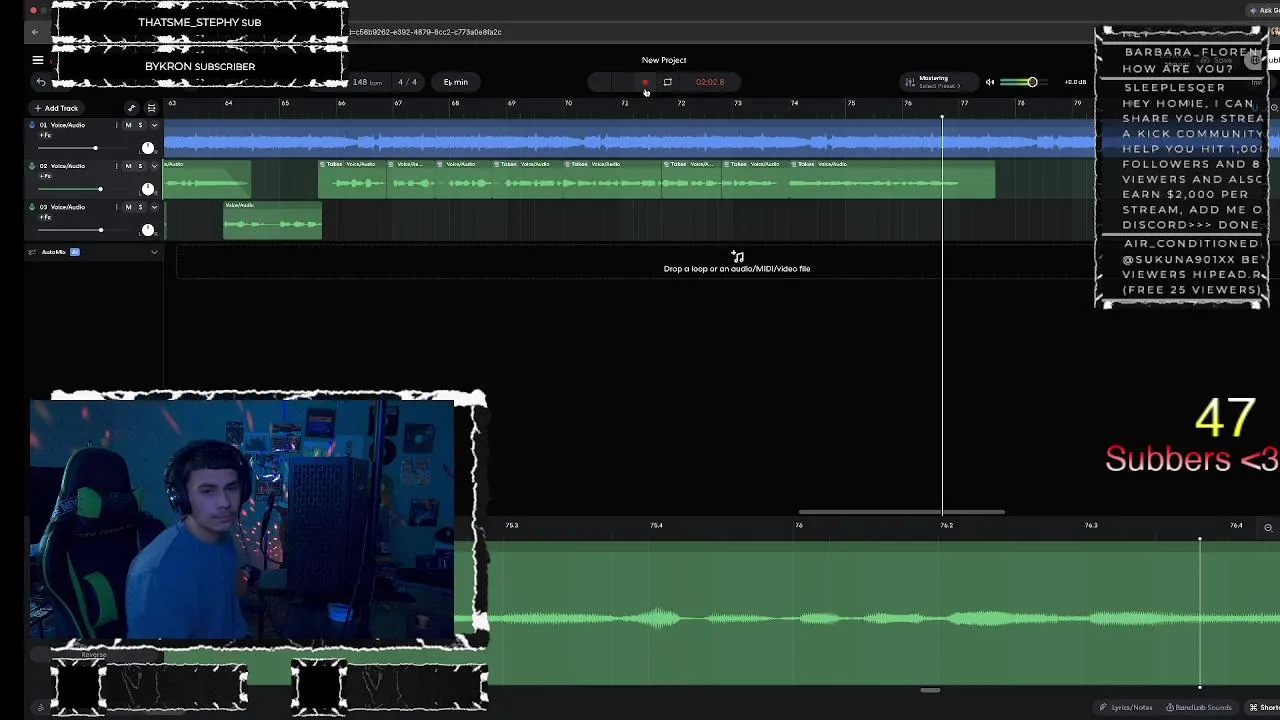Click the AutoMix icon
Screen dimensions: 1280x720
[32, 252]
